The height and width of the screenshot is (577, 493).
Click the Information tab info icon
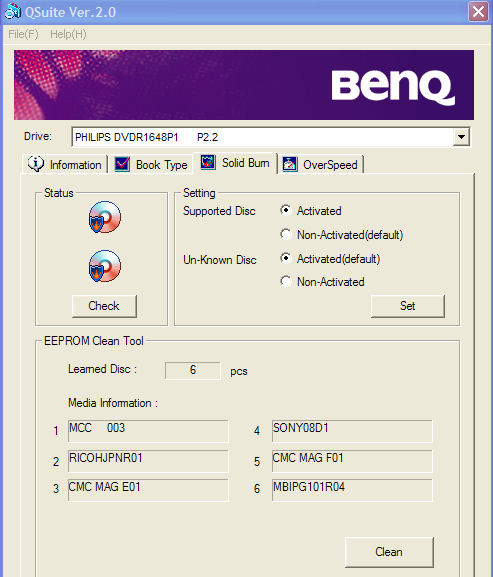tap(36, 163)
